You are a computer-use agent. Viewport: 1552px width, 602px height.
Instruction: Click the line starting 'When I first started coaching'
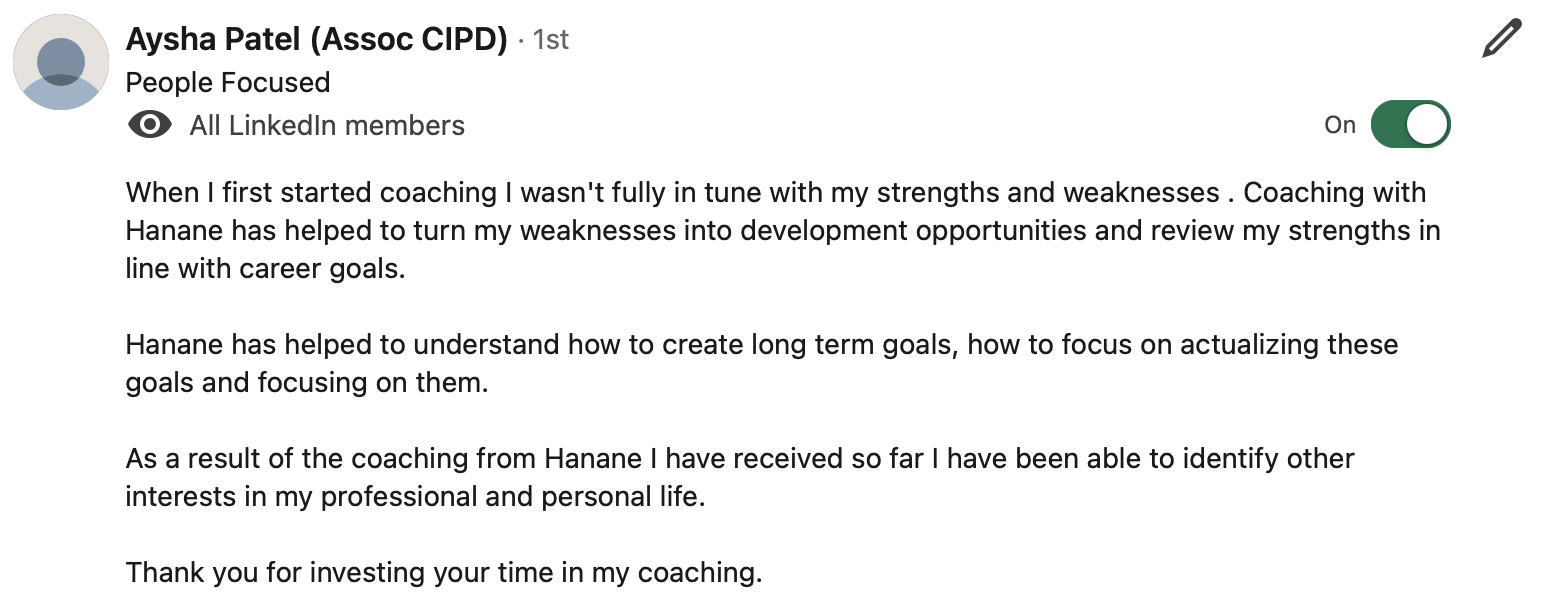(x=776, y=192)
